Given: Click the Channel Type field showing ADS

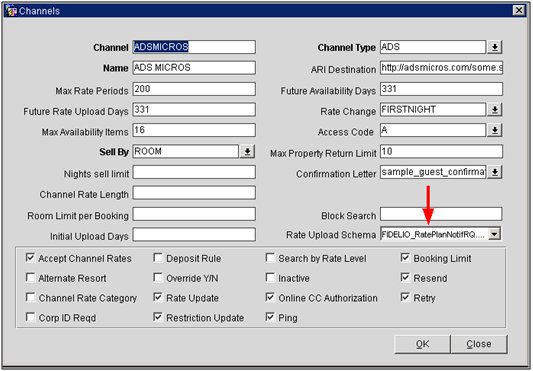Looking at the screenshot, I should tap(433, 47).
